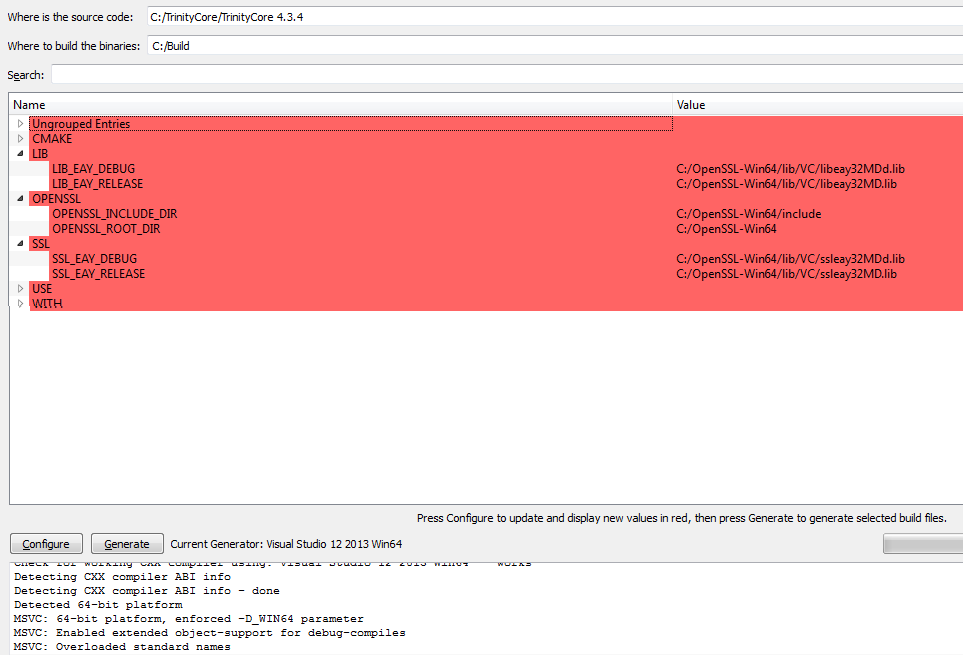Expand the CMAKE group arrow
Screen dimensions: 963x655
coord(20,139)
